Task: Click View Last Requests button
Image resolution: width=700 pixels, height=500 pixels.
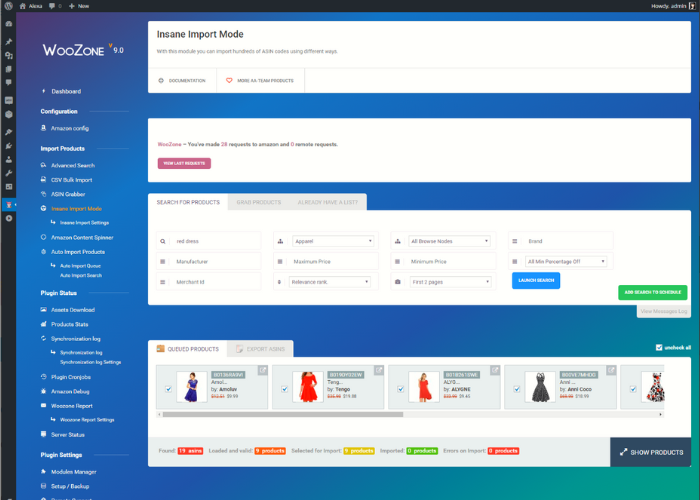Action: [184, 163]
